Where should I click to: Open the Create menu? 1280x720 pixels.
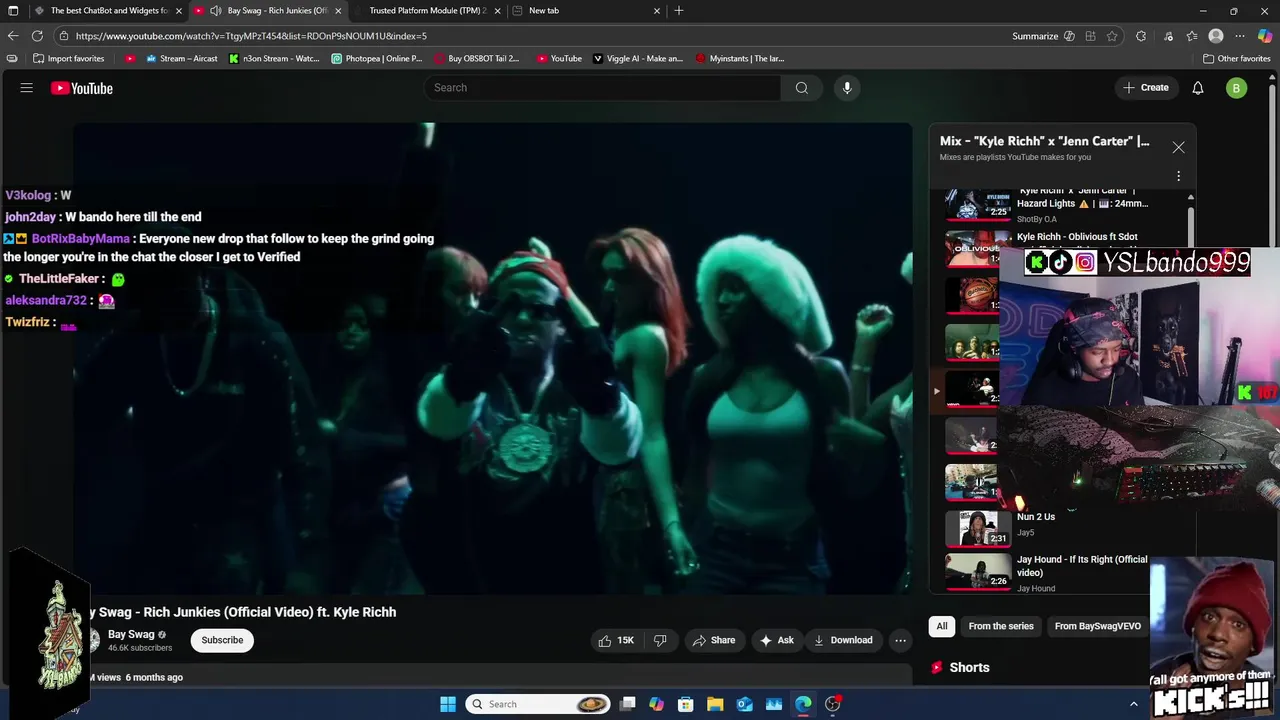pos(1145,88)
